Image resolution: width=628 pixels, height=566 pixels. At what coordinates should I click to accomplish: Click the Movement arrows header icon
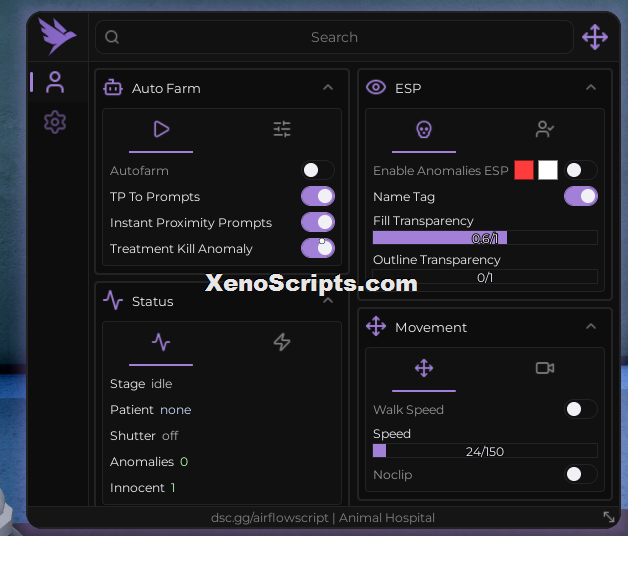coord(376,326)
